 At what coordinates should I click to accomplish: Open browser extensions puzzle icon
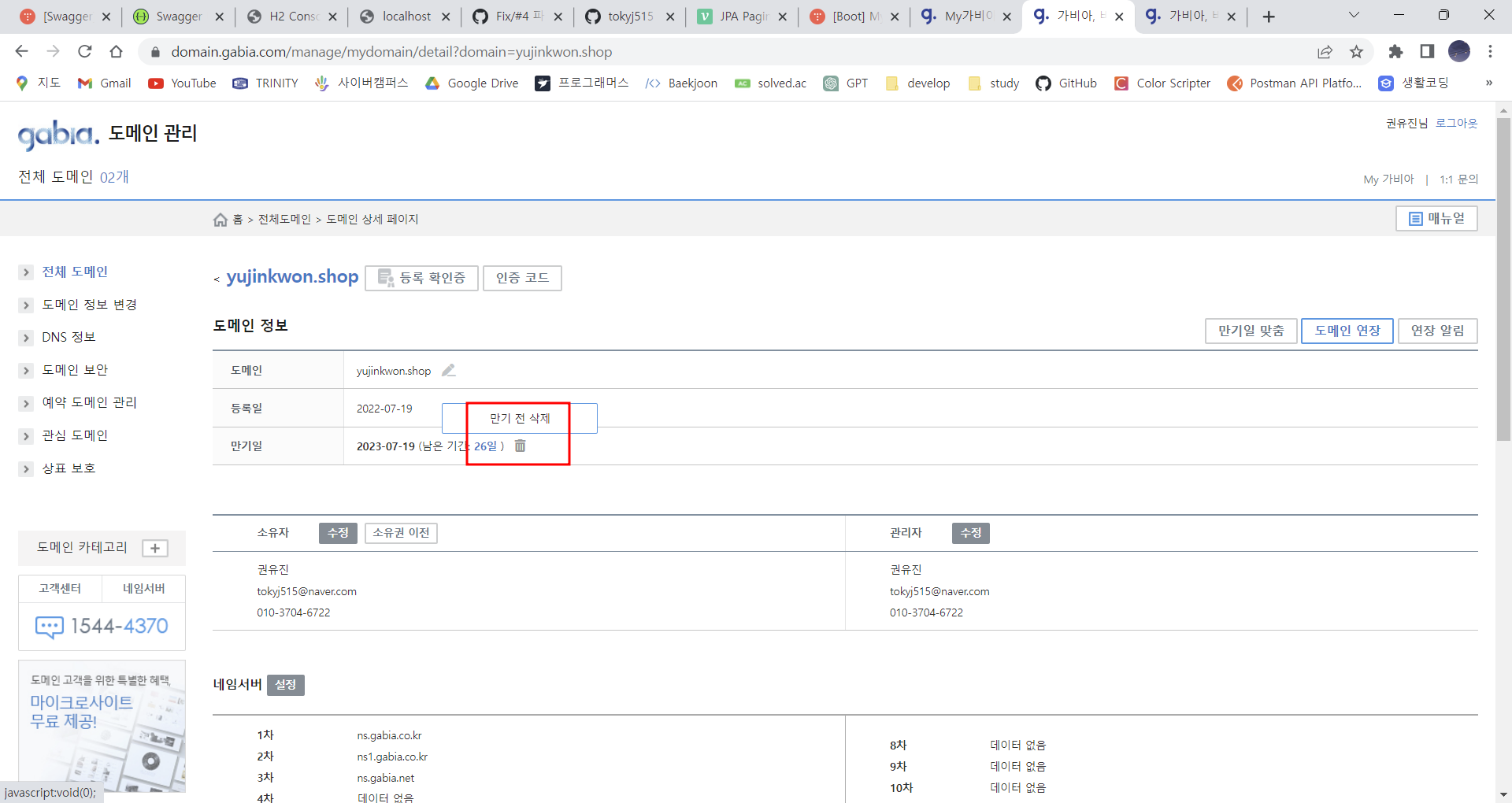click(1395, 51)
